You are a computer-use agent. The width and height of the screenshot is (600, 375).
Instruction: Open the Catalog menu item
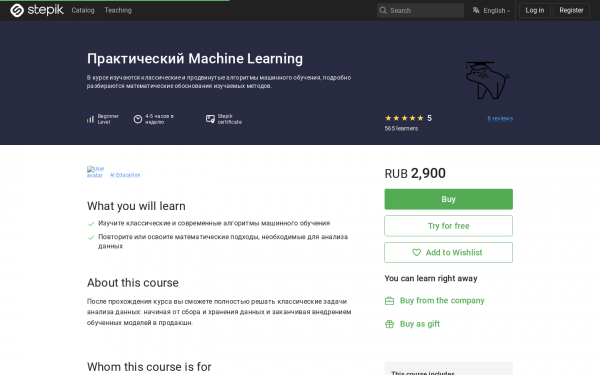(x=83, y=10)
